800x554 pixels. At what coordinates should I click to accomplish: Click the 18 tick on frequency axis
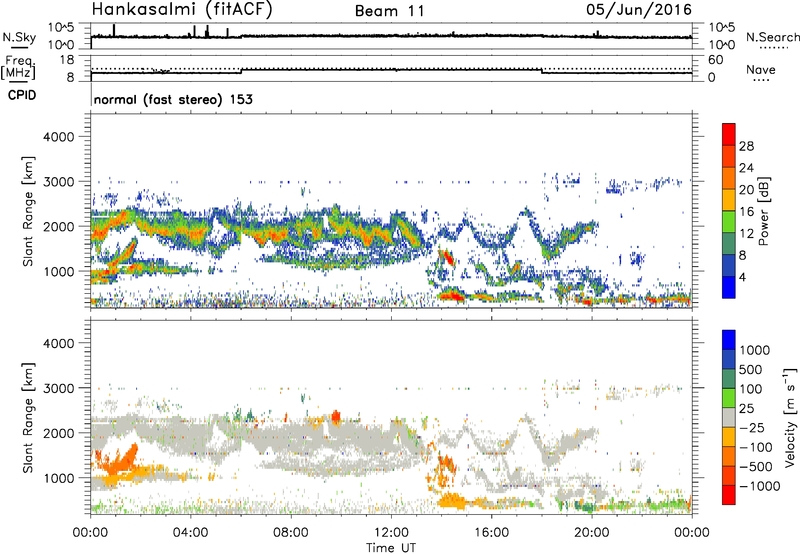click(x=67, y=60)
